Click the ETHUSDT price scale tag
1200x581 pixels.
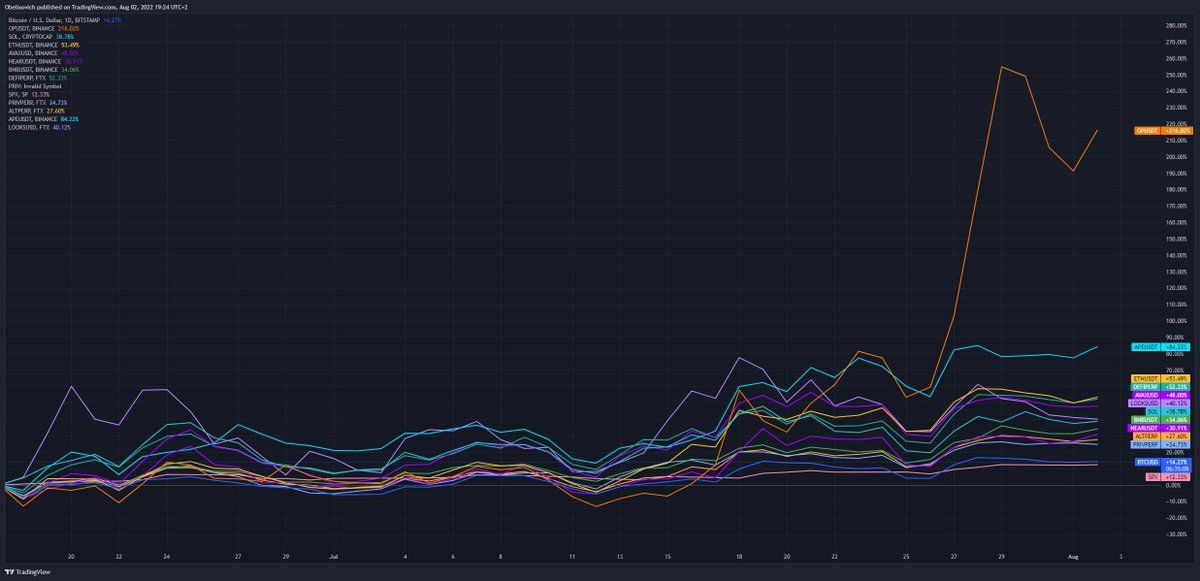[1161, 378]
